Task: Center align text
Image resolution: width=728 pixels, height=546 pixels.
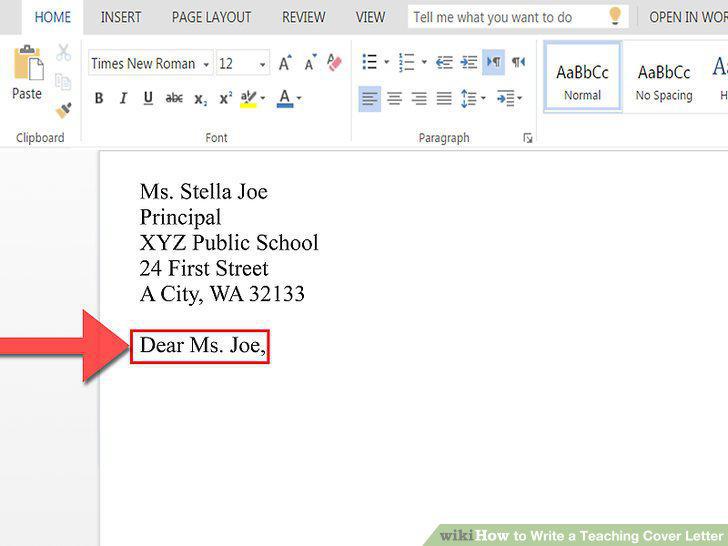Action: point(395,98)
